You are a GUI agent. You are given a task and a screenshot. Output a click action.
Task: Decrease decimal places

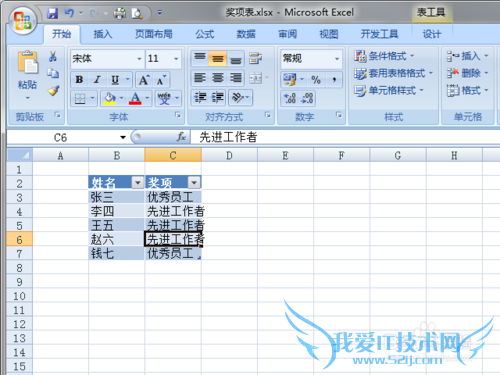pyautogui.click(x=307, y=98)
